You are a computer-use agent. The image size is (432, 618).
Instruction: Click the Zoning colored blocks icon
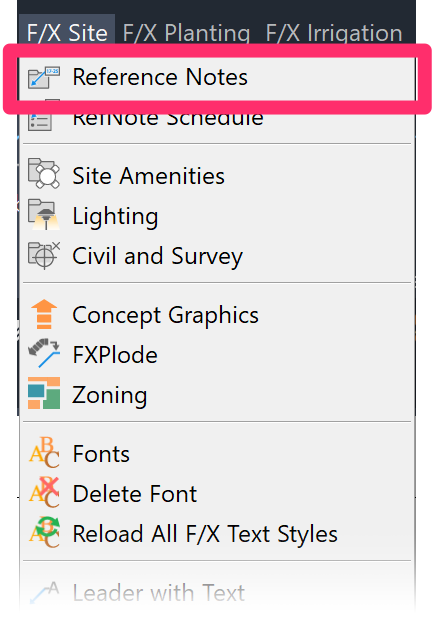[44, 393]
